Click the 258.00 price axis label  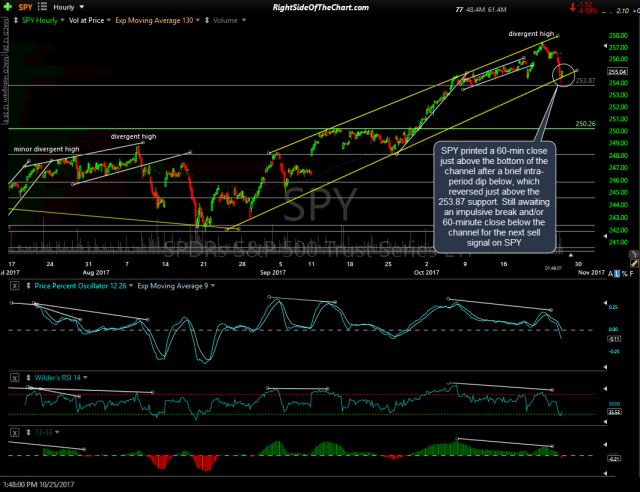coord(618,36)
